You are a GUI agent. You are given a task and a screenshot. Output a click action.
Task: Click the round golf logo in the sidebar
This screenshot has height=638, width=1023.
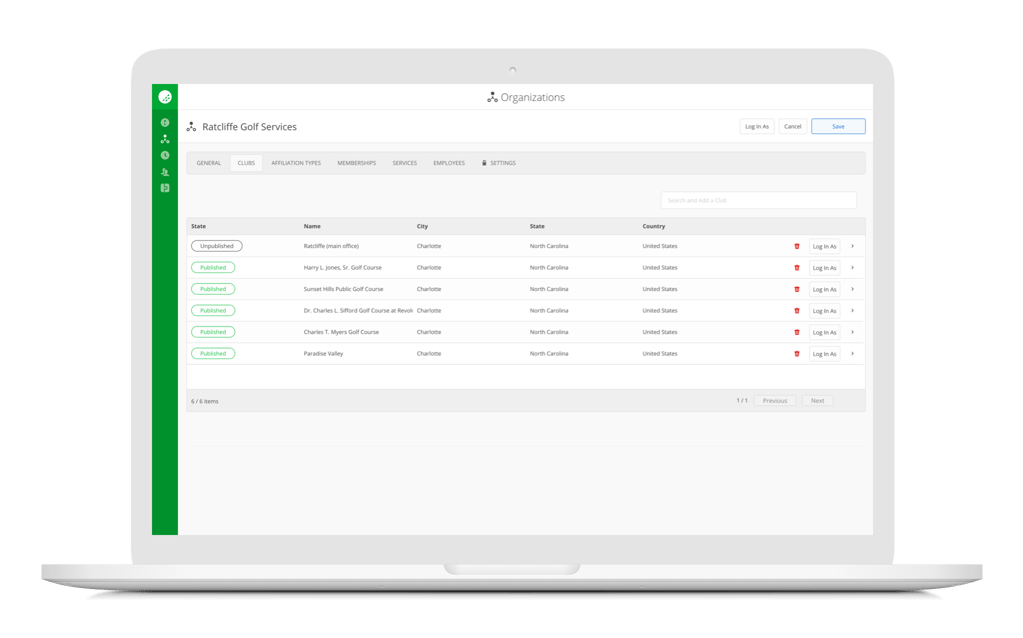pos(165,97)
